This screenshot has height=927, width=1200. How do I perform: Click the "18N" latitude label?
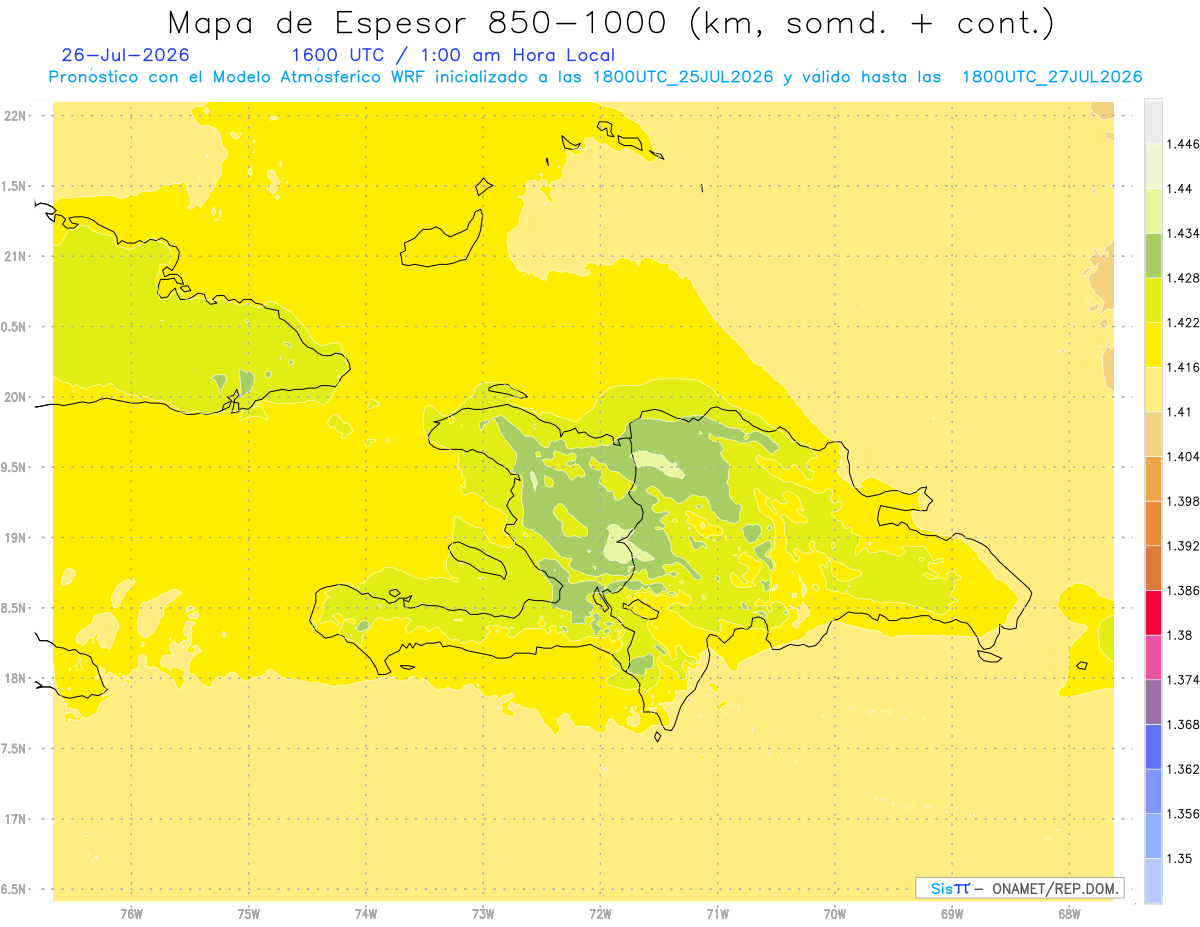point(15,678)
